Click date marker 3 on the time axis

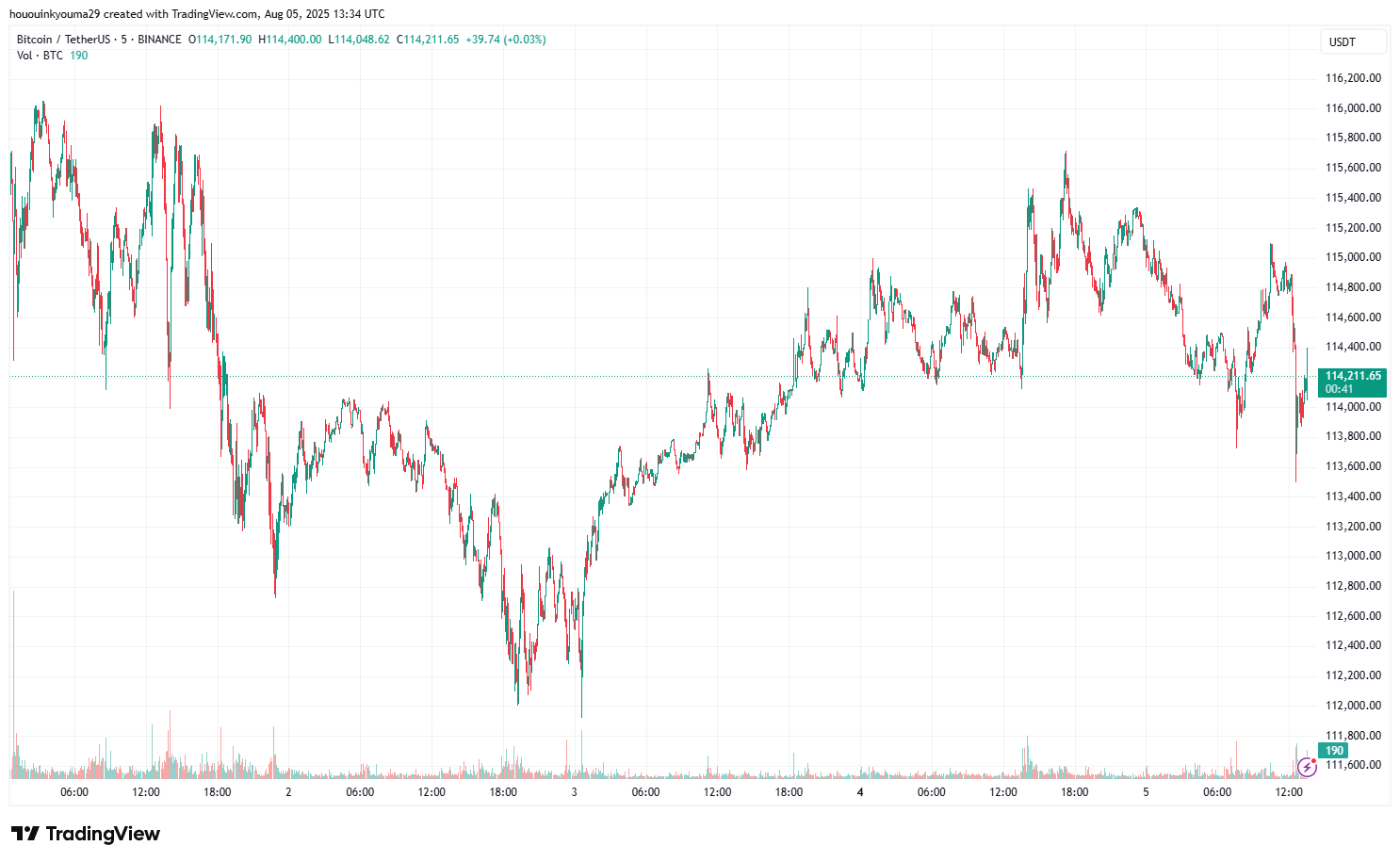[574, 792]
